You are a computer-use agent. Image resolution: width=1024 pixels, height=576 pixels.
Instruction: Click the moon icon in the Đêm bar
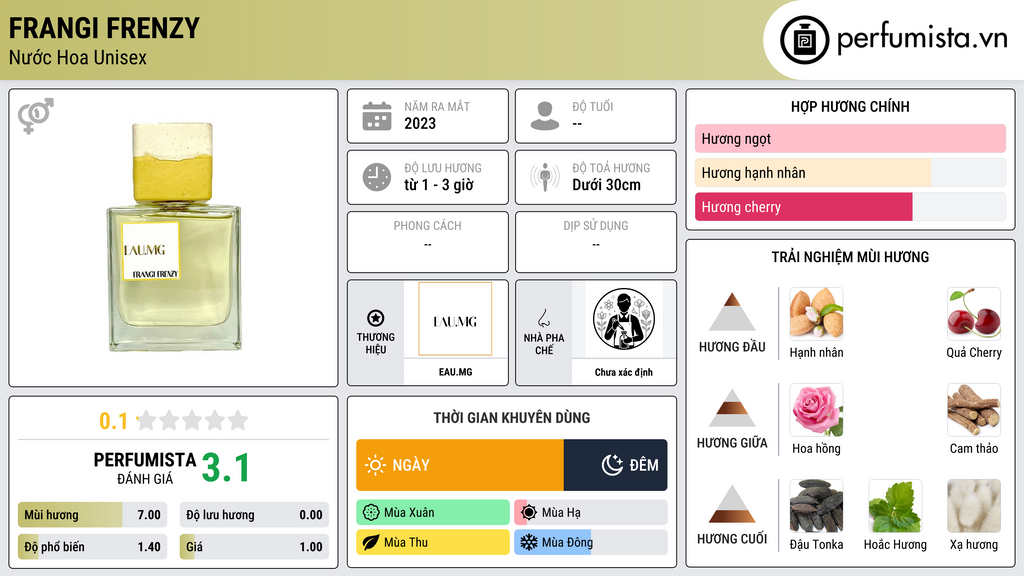[x=612, y=465]
